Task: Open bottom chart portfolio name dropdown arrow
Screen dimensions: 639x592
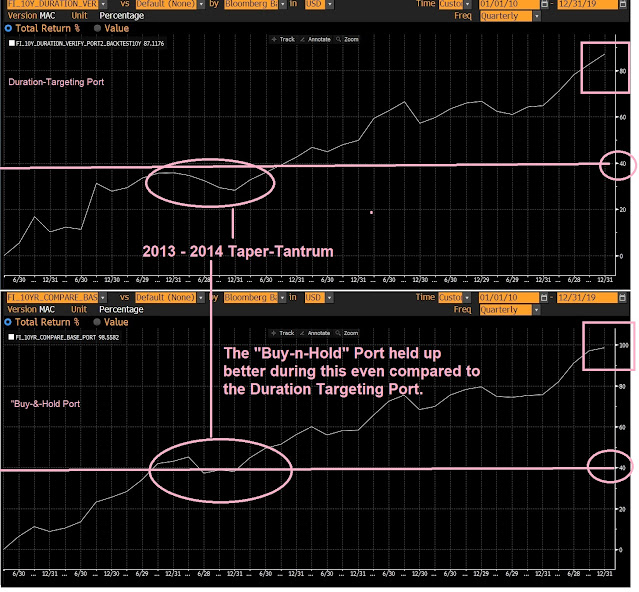Action: [103, 298]
